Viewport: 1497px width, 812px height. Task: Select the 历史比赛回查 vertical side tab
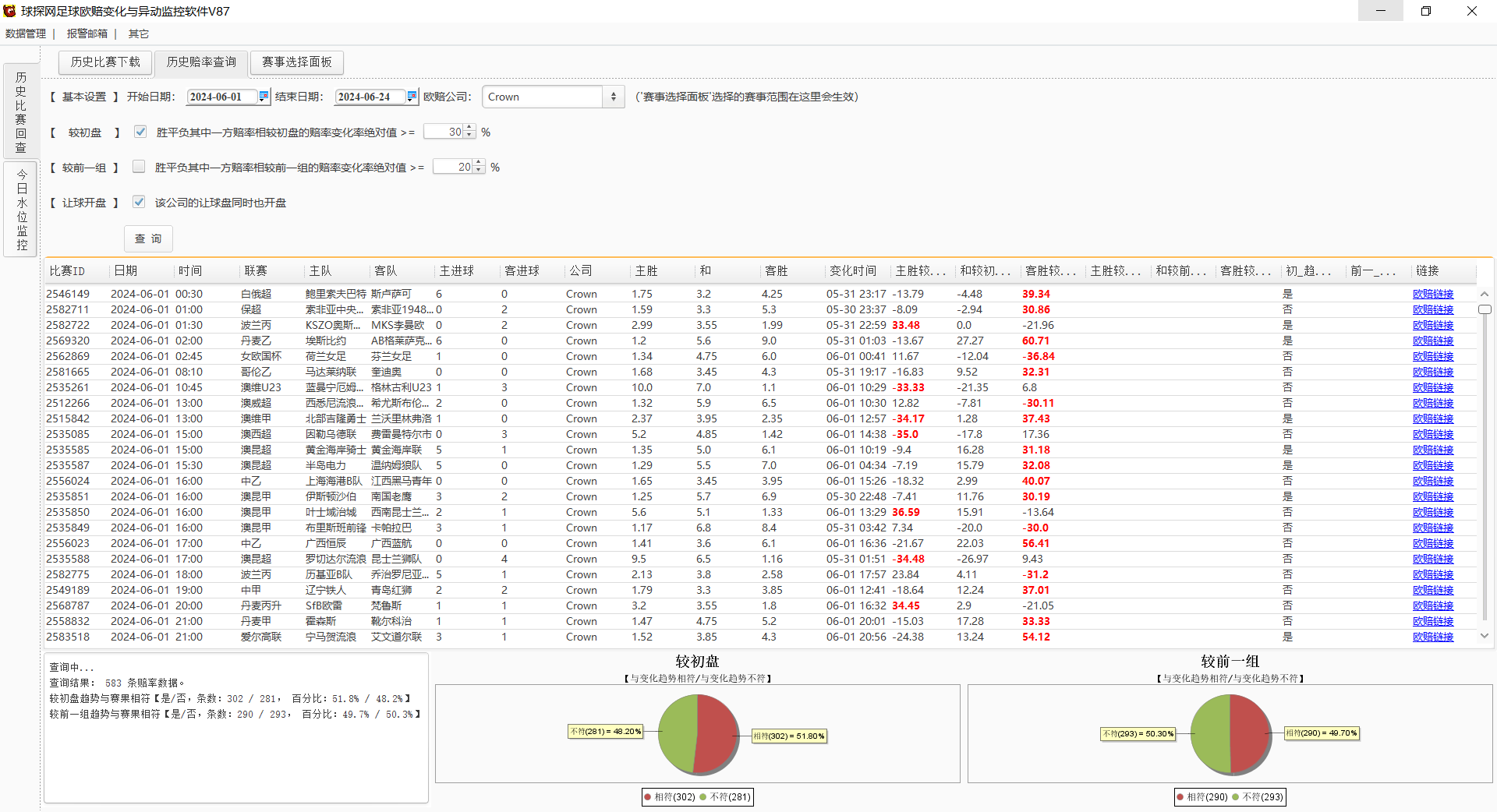(x=21, y=111)
